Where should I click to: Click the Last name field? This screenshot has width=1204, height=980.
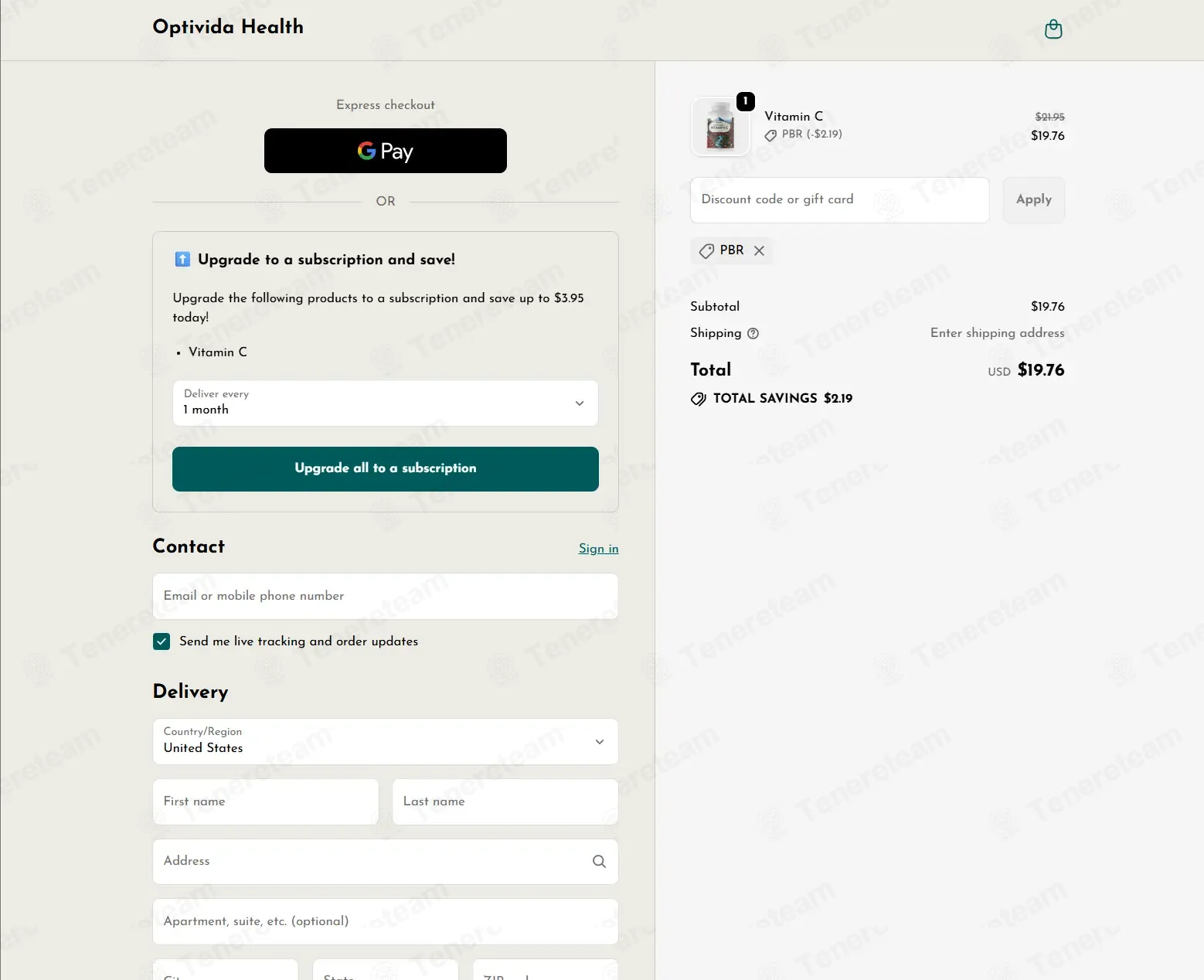(505, 801)
